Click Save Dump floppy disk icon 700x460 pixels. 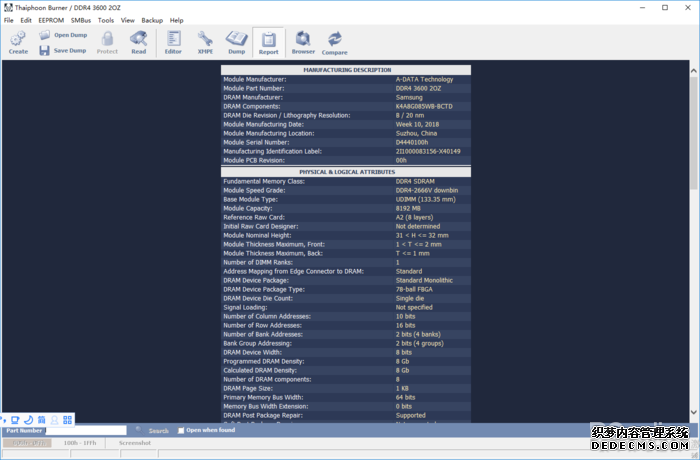pyautogui.click(x=44, y=50)
